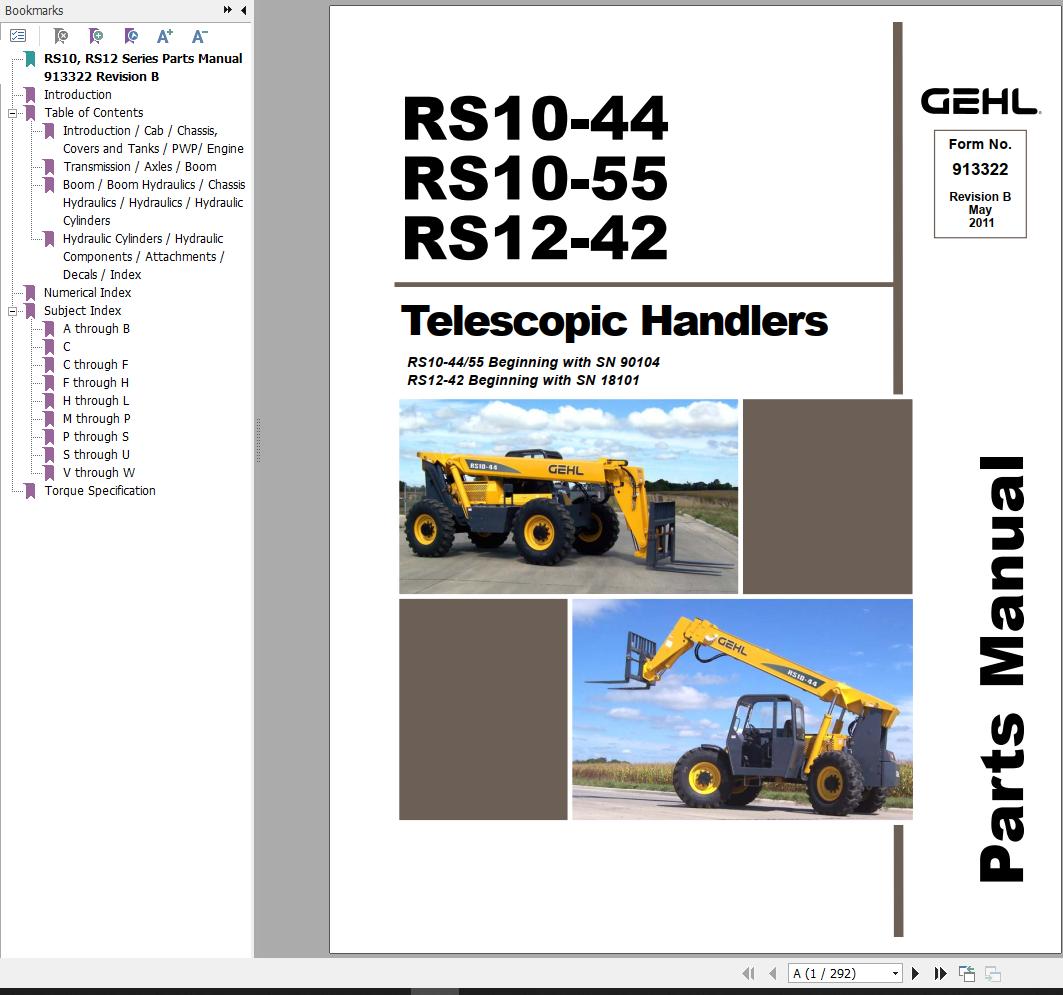This screenshot has height=995, width=1063.
Task: Open the C through F bookmark
Action: click(96, 365)
